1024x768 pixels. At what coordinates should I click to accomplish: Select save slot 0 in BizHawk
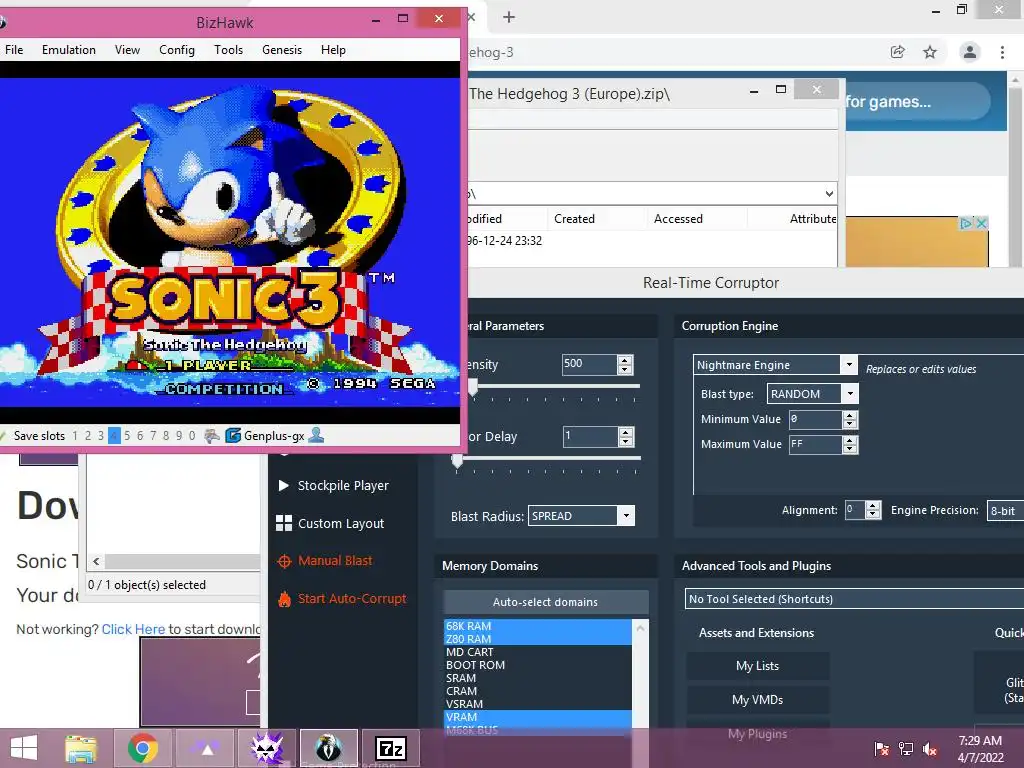click(x=192, y=436)
